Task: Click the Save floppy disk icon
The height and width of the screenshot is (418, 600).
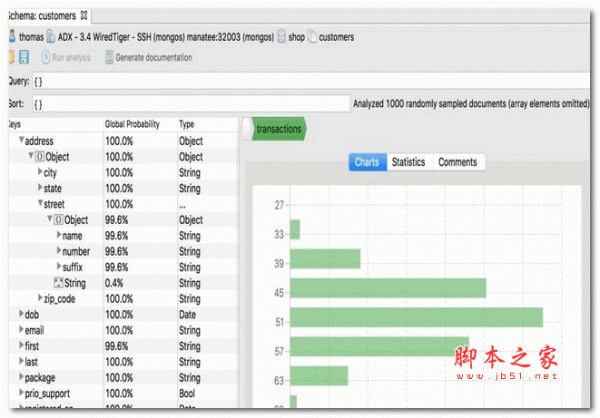Action: (24, 57)
